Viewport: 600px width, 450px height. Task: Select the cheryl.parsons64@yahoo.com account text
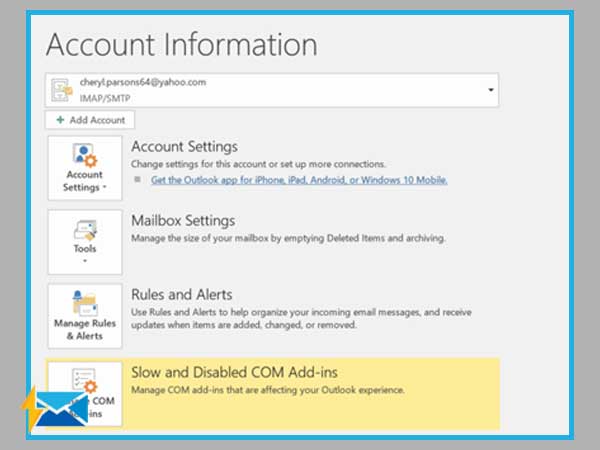[143, 82]
